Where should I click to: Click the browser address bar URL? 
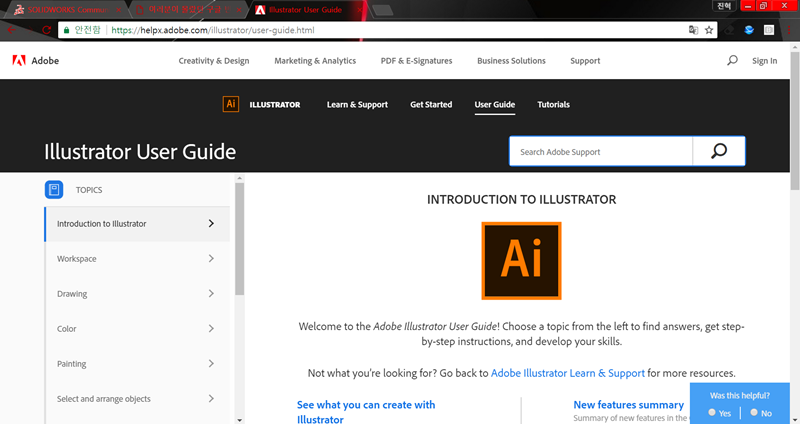click(213, 30)
